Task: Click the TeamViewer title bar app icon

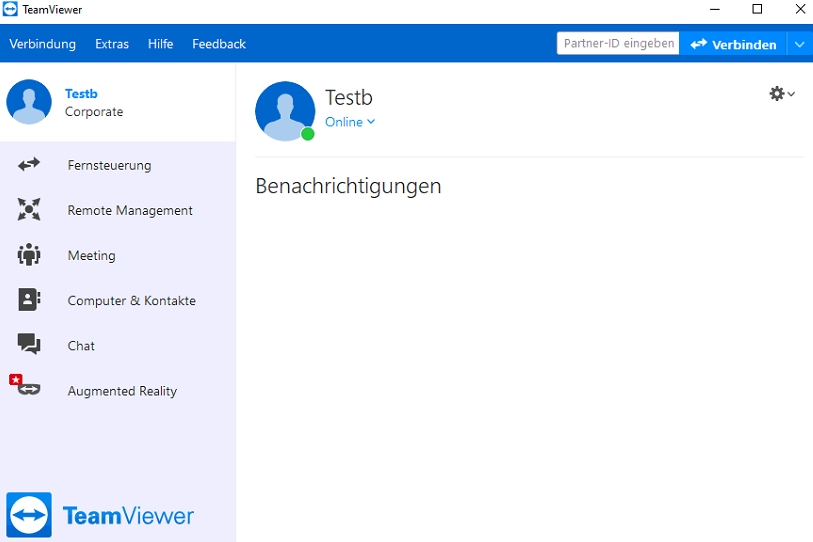Action: tap(10, 9)
